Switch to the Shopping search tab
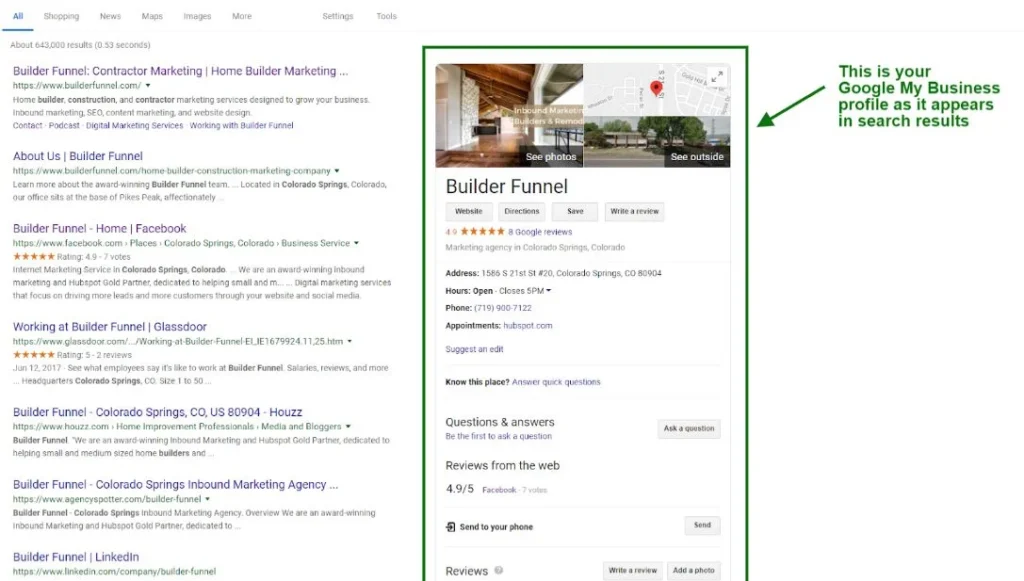The image size is (1024, 581). click(61, 17)
